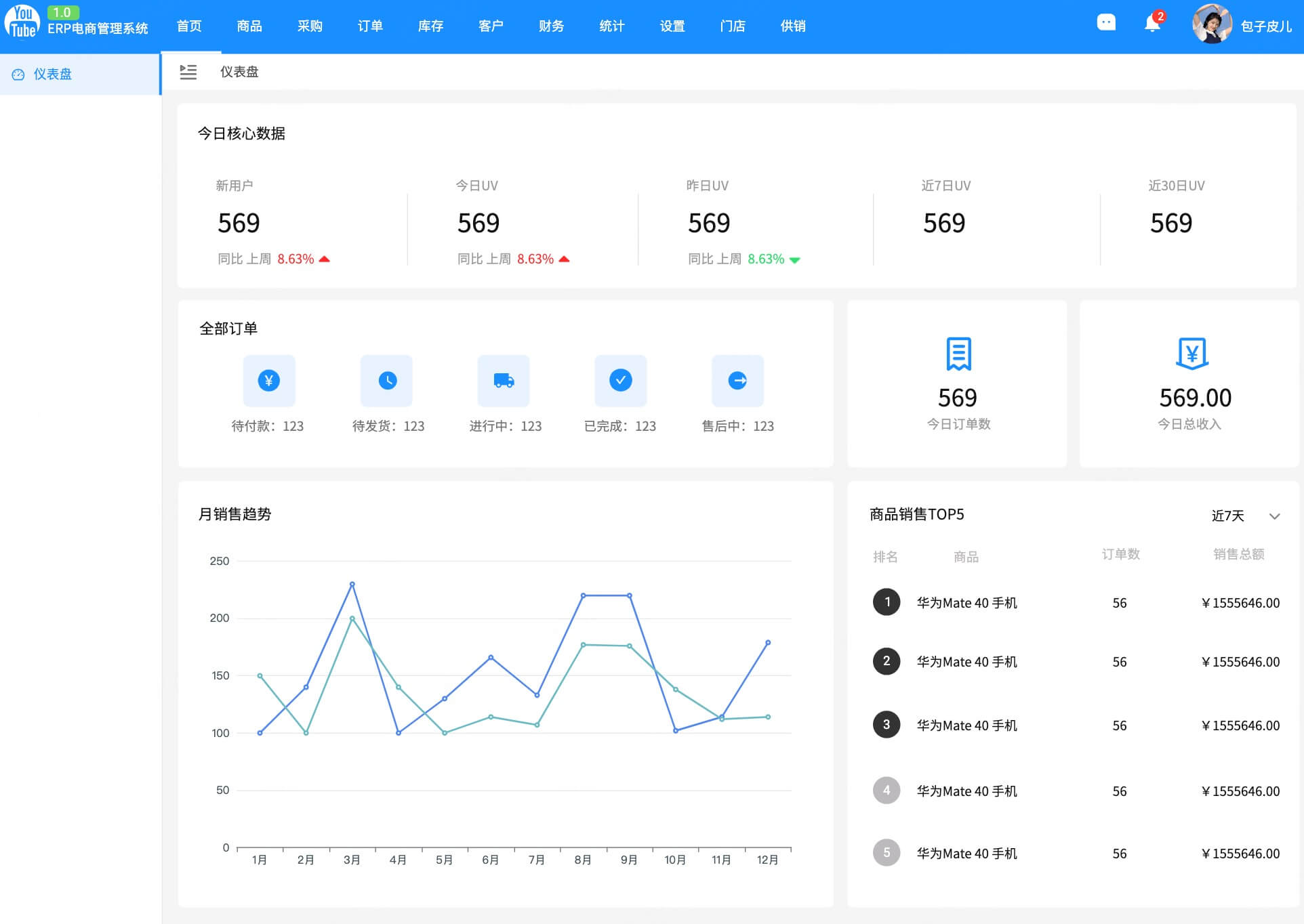Open the 商品 top menu
The width and height of the screenshot is (1304, 924).
[249, 26]
